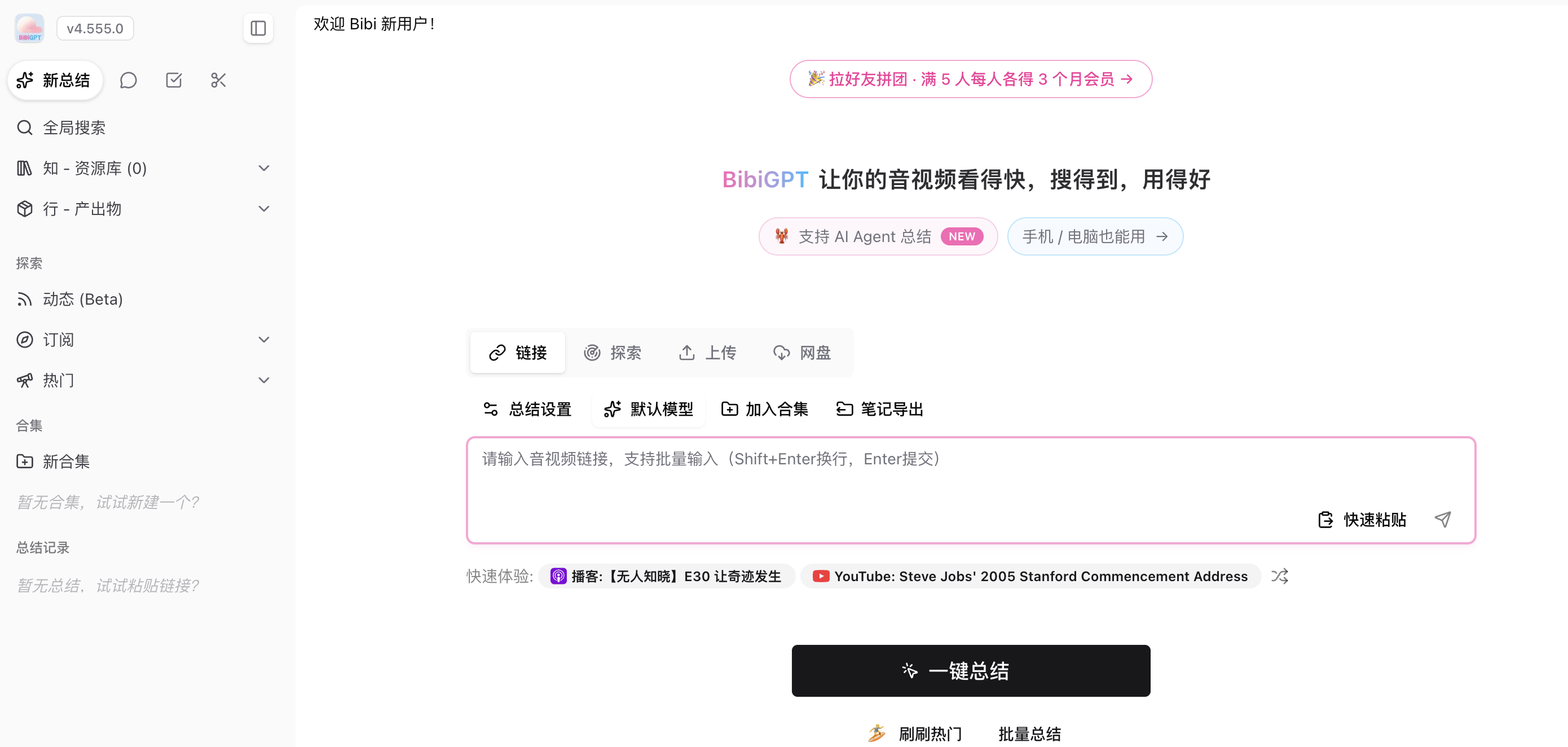Click the purple podcast icon
Screen dimensions: 1568x747
click(x=558, y=576)
